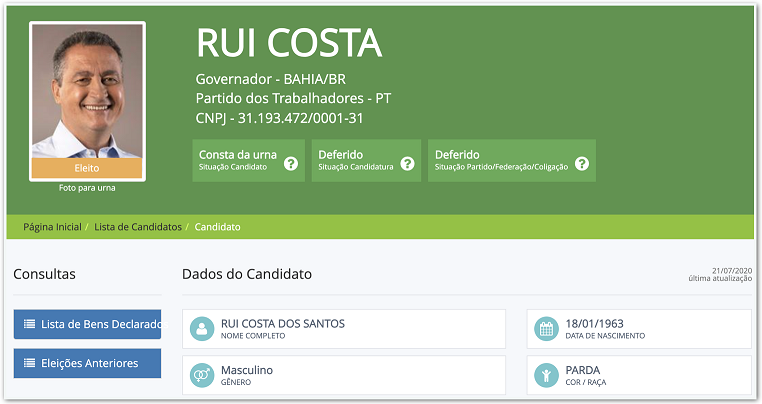
Task: Click the gender symbols icon beside Masculino
Action: pyautogui.click(x=202, y=375)
